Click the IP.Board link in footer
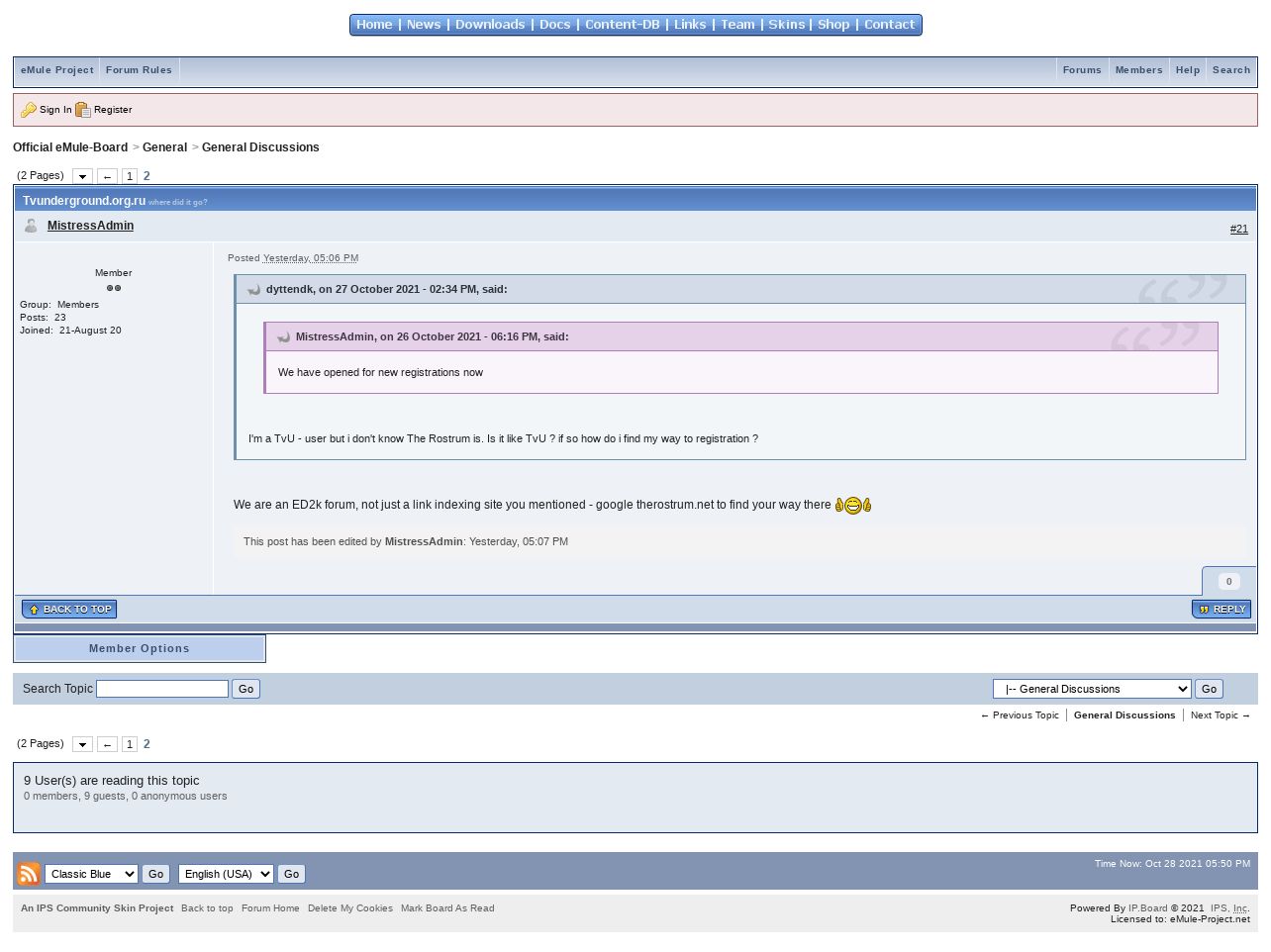This screenshot has width=1271, height=952. [1148, 908]
